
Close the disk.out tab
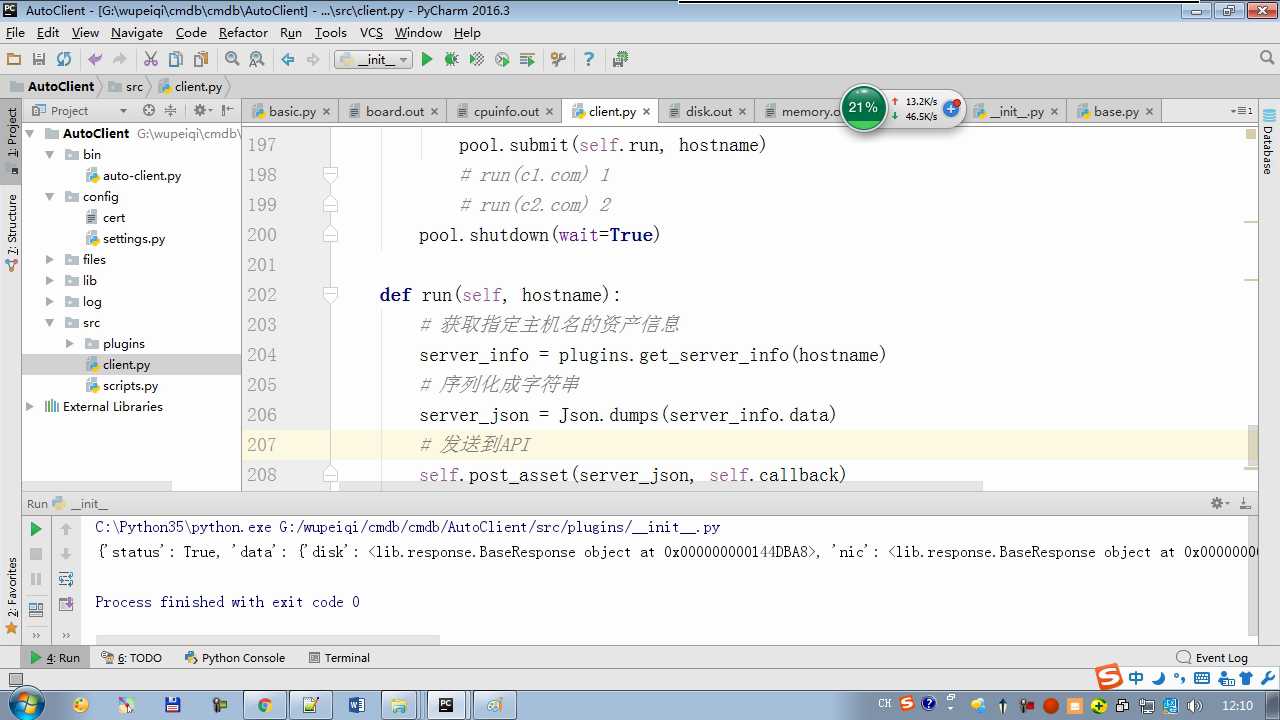742,111
